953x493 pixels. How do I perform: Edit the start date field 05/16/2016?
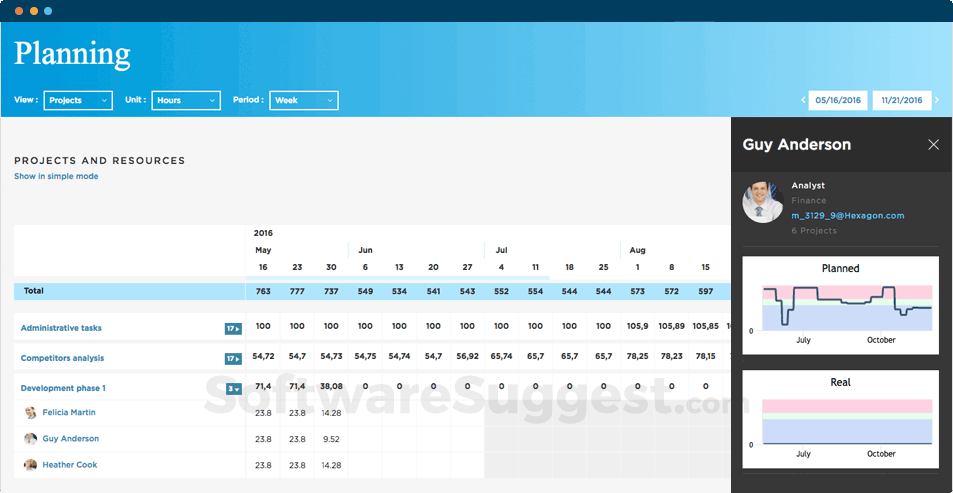[837, 100]
